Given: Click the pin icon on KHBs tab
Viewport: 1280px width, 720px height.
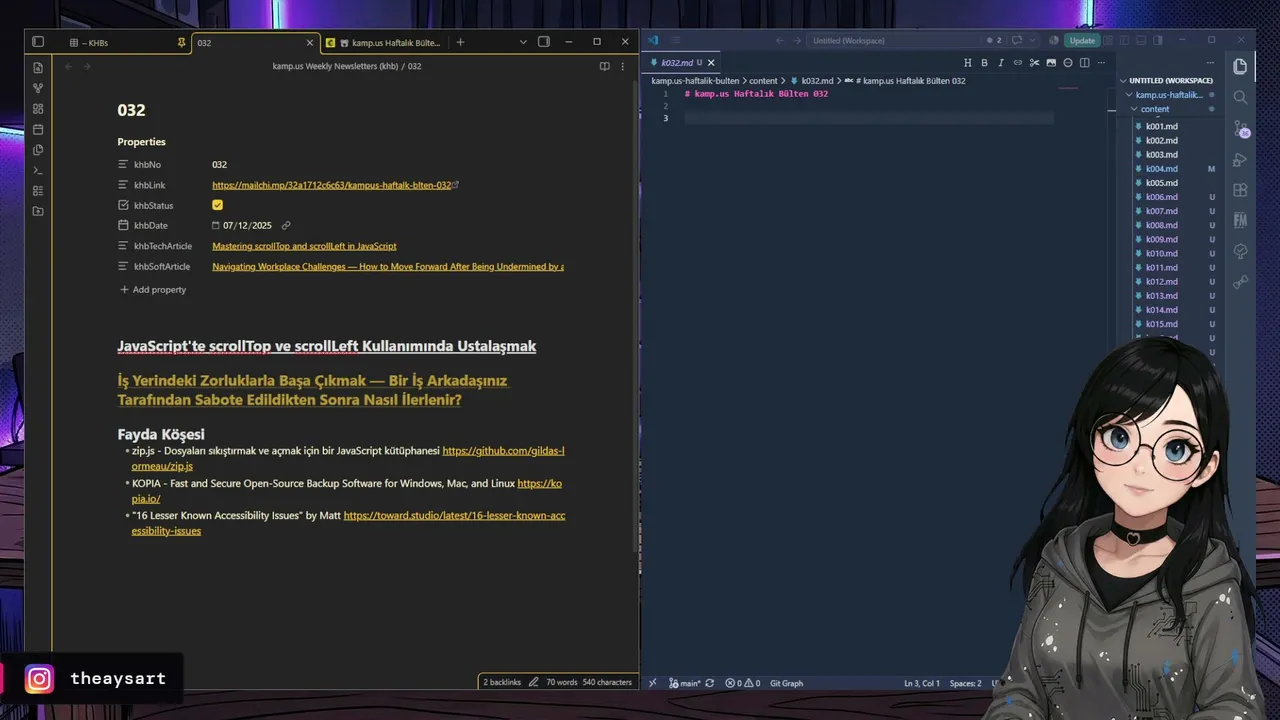Looking at the screenshot, I should (x=181, y=43).
